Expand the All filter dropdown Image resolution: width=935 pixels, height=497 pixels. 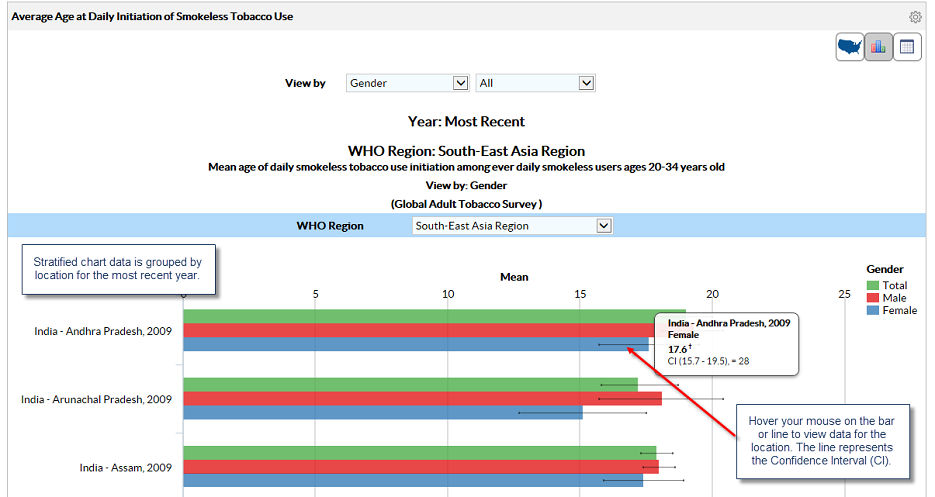(x=535, y=83)
